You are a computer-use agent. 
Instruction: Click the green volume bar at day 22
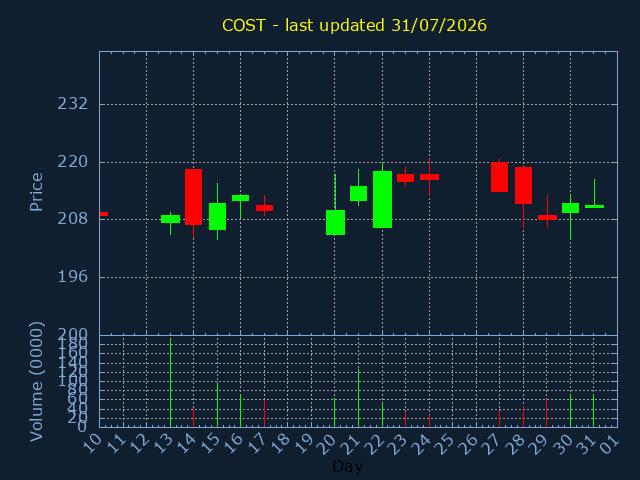(x=382, y=415)
